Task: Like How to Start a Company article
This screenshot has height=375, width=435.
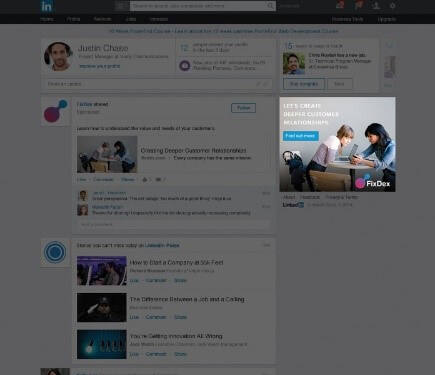Action: [x=134, y=280]
